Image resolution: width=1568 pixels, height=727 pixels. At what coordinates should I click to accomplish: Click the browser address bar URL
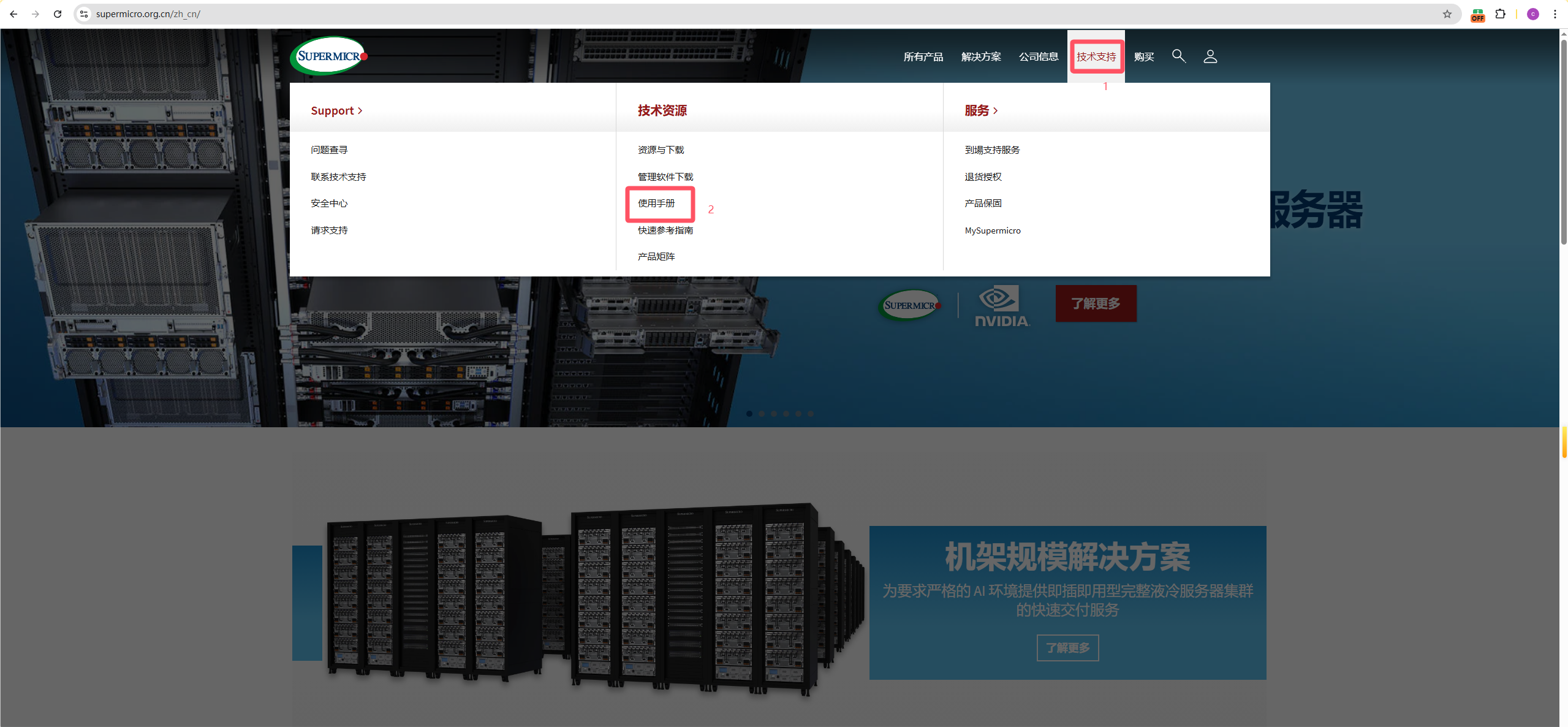click(x=148, y=14)
